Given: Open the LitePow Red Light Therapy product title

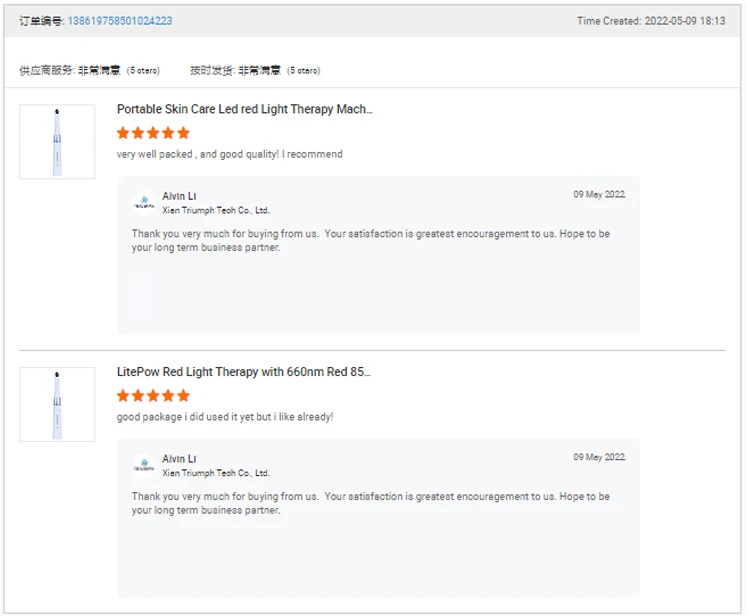Looking at the screenshot, I should point(243,372).
